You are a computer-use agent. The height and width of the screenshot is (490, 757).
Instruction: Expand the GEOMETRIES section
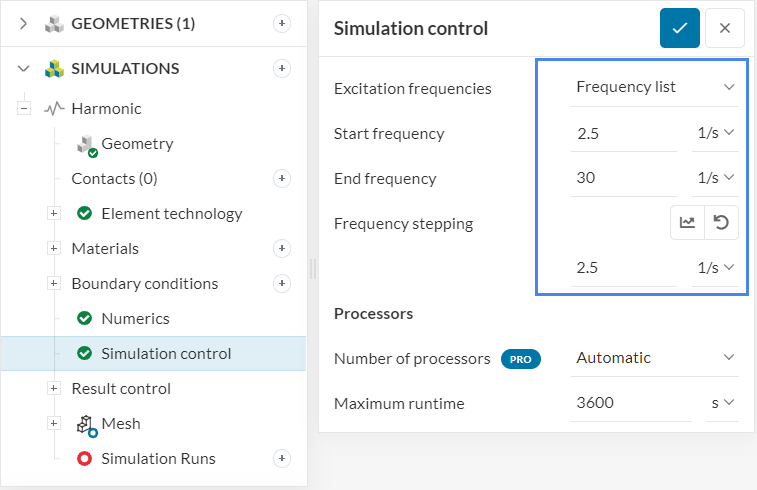pos(24,24)
